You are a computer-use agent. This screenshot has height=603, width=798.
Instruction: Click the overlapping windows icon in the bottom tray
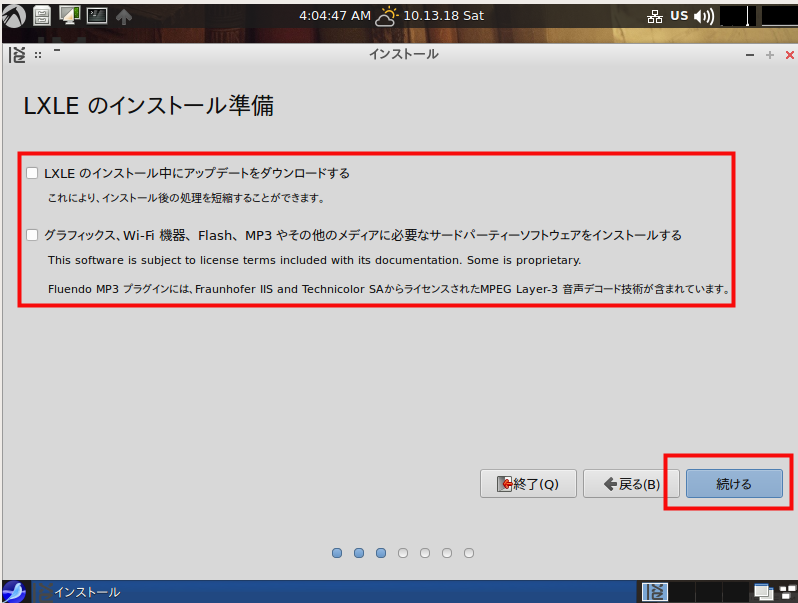tap(763, 592)
